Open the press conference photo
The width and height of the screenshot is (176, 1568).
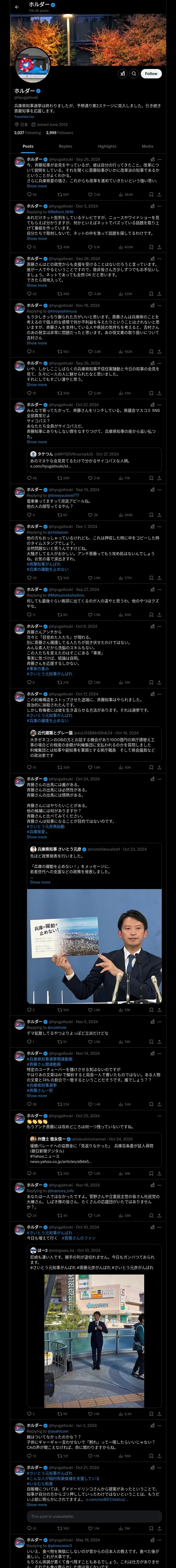point(94,945)
